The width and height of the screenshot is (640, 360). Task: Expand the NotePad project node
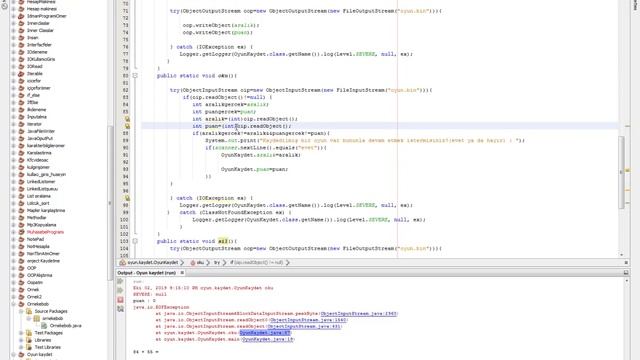click(13, 239)
